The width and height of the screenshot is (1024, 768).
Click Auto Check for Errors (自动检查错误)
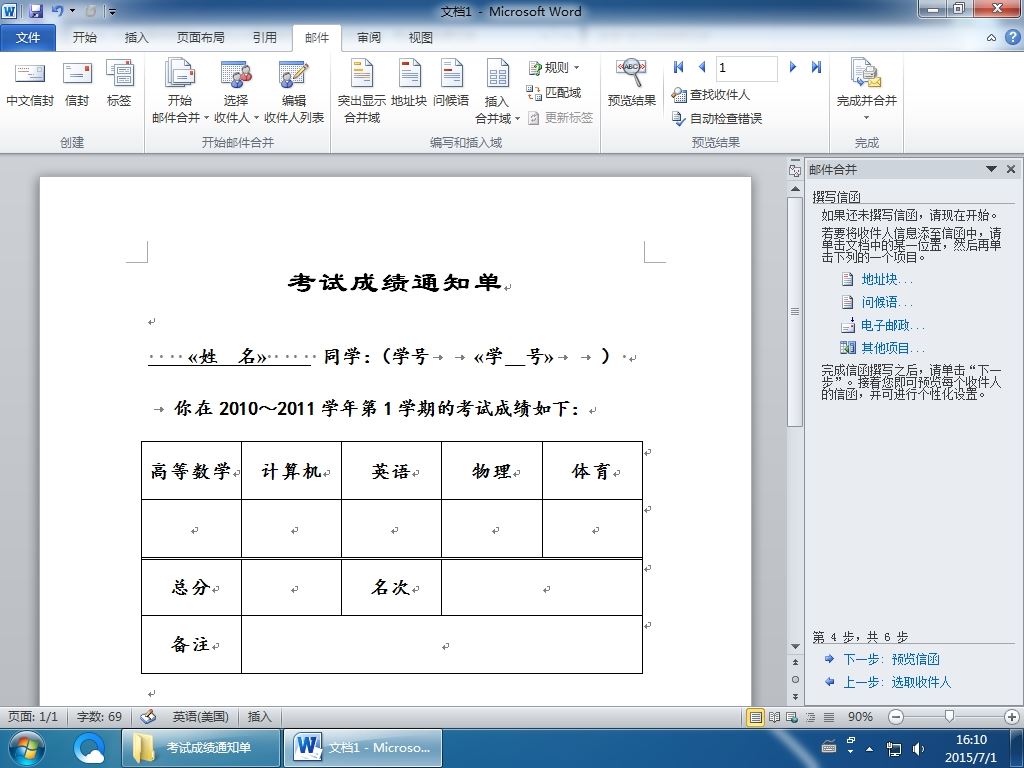(x=717, y=118)
